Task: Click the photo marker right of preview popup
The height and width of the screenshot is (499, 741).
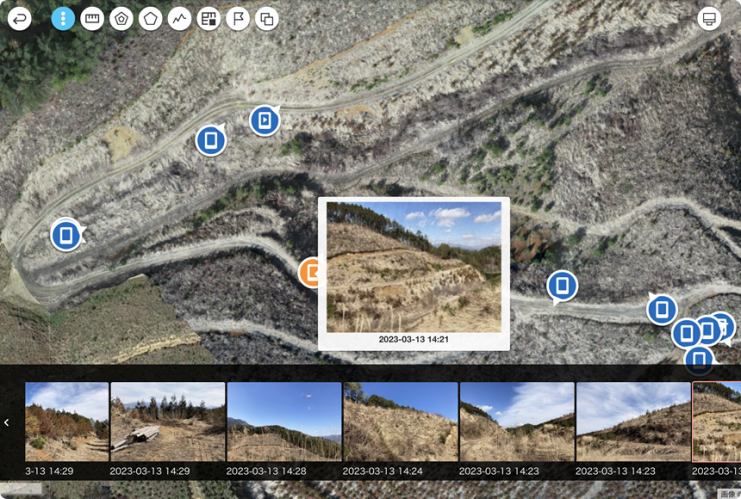Action: (562, 286)
